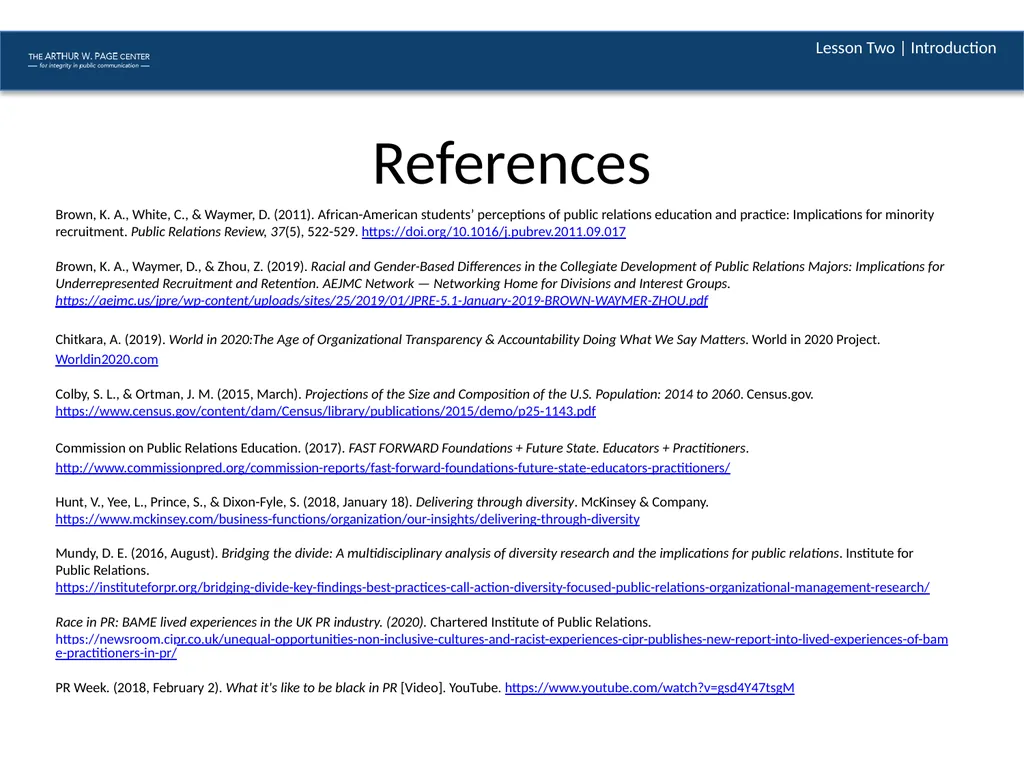Viewport: 1024px width, 768px height.
Task: Click the 'Lesson Two' header text
Action: [855, 48]
